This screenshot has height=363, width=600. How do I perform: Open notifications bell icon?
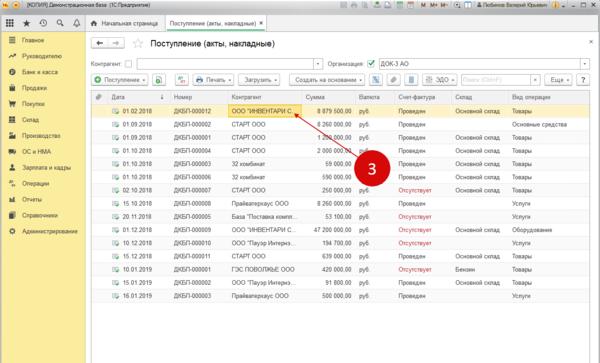coord(77,23)
